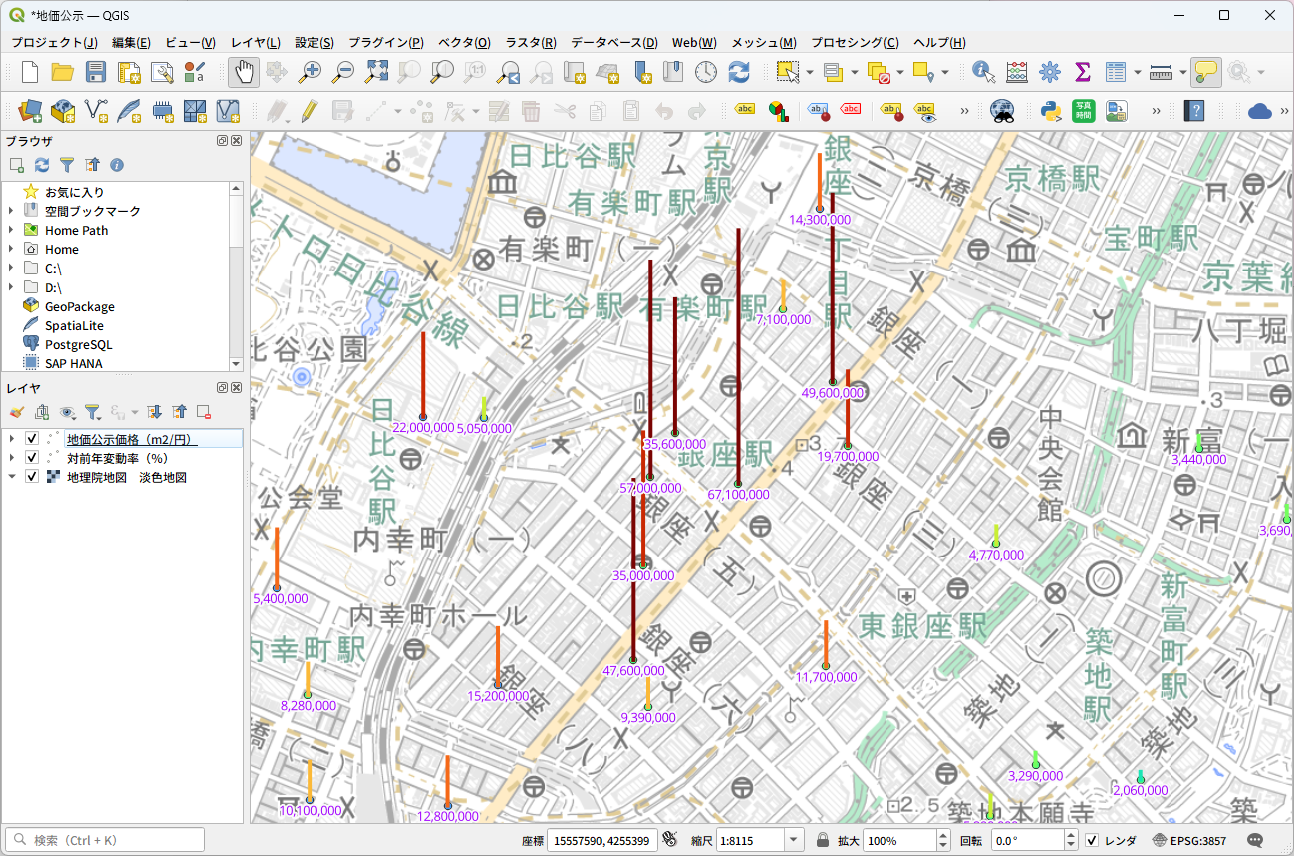
Task: Activate the Identify Features tool
Action: (x=983, y=72)
